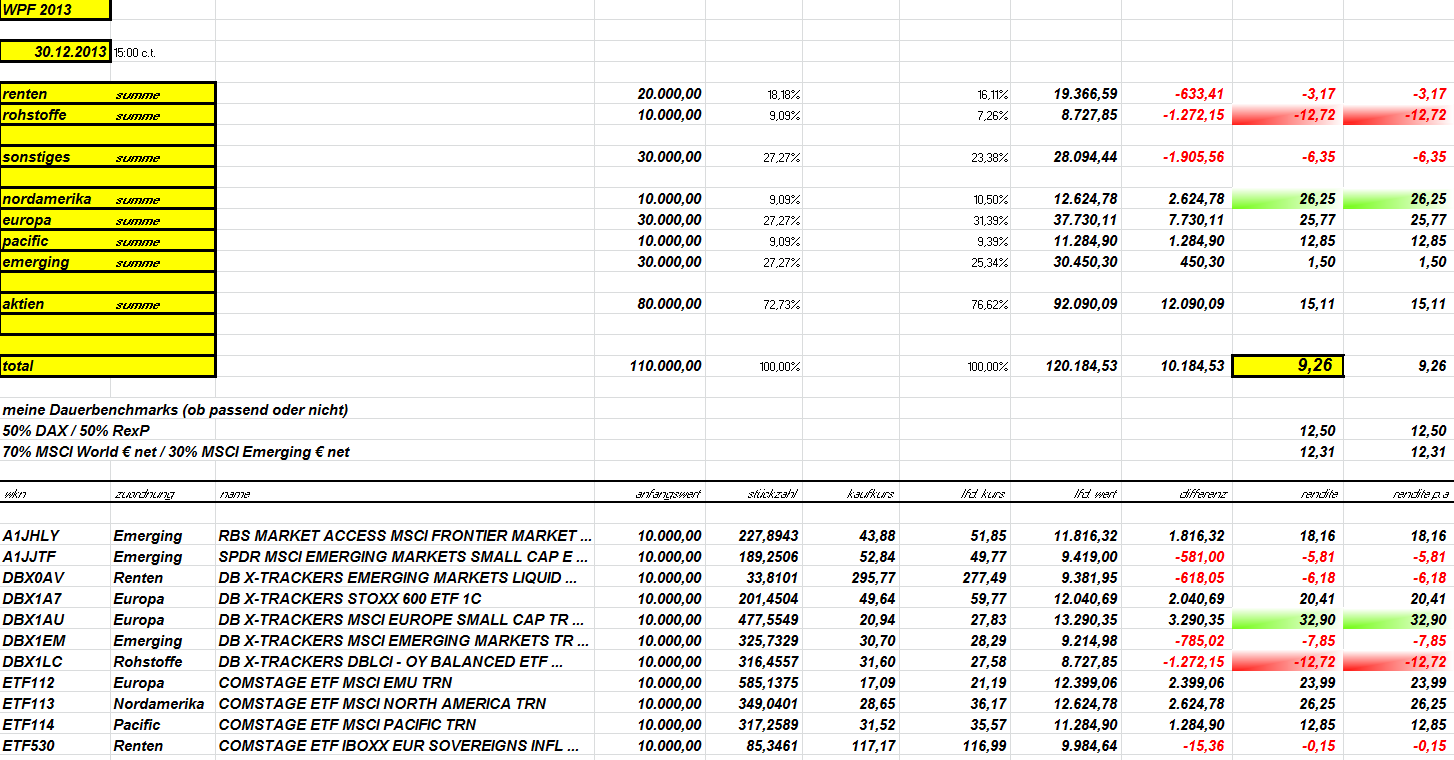Select the ETF530 ticker cell

coord(27,746)
